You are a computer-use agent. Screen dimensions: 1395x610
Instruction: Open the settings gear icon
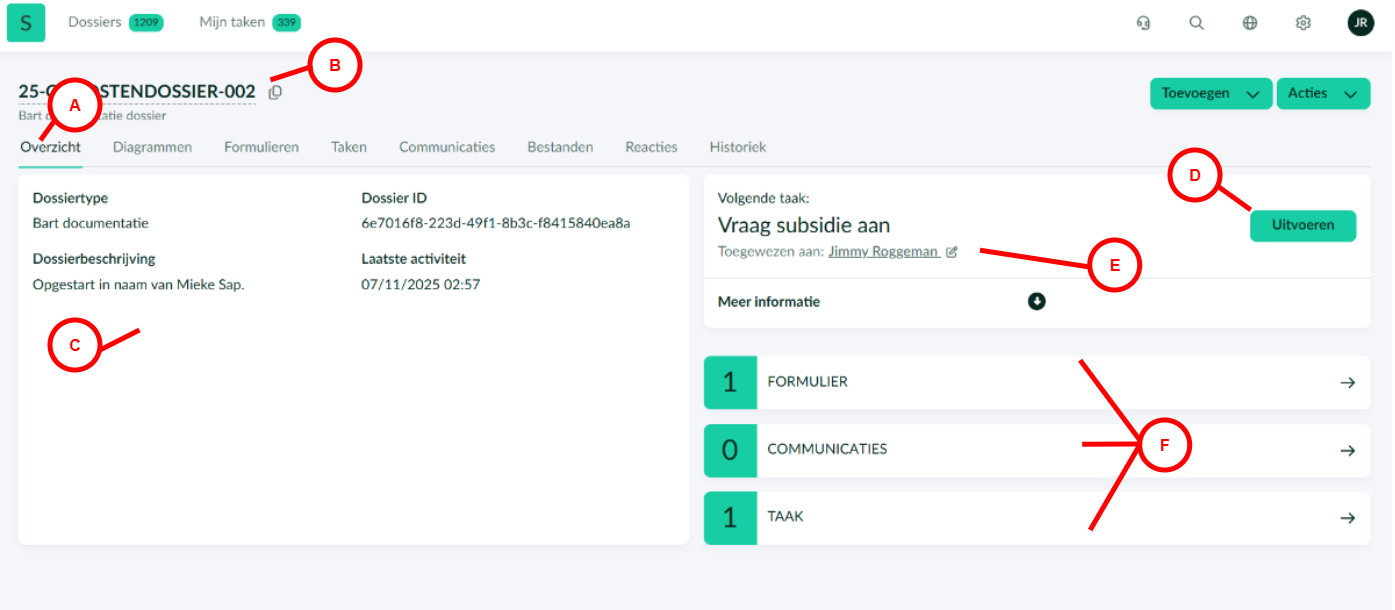[x=1303, y=23]
